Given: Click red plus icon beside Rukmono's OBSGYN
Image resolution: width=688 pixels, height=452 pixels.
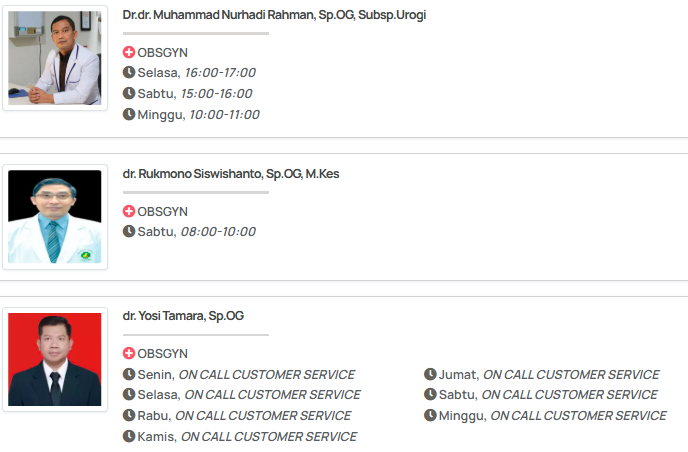Looking at the screenshot, I should point(129,211).
